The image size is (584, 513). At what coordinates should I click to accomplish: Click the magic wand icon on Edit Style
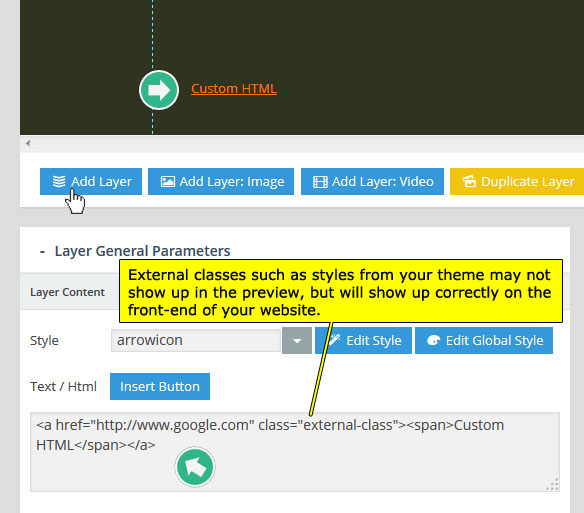tap(334, 340)
